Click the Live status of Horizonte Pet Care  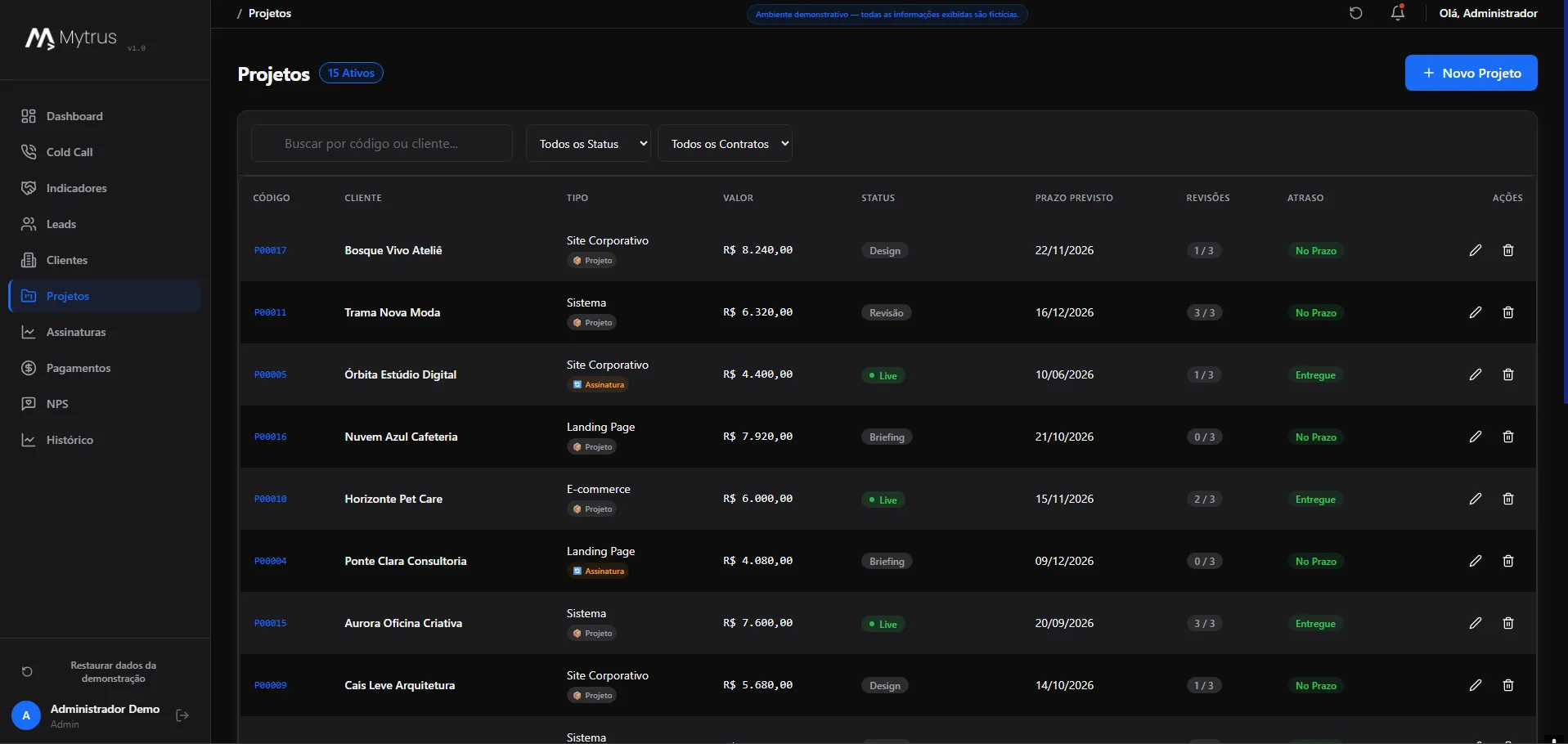(x=883, y=500)
